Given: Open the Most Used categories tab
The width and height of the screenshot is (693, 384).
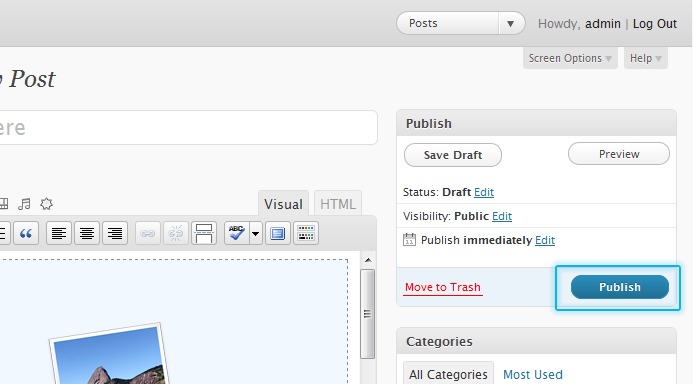Looking at the screenshot, I should (533, 374).
